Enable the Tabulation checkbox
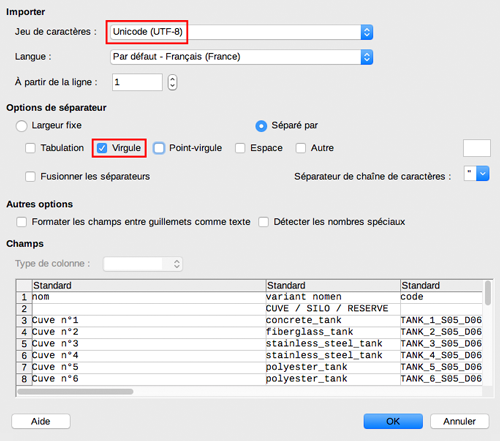The height and width of the screenshot is (441, 500). point(30,148)
